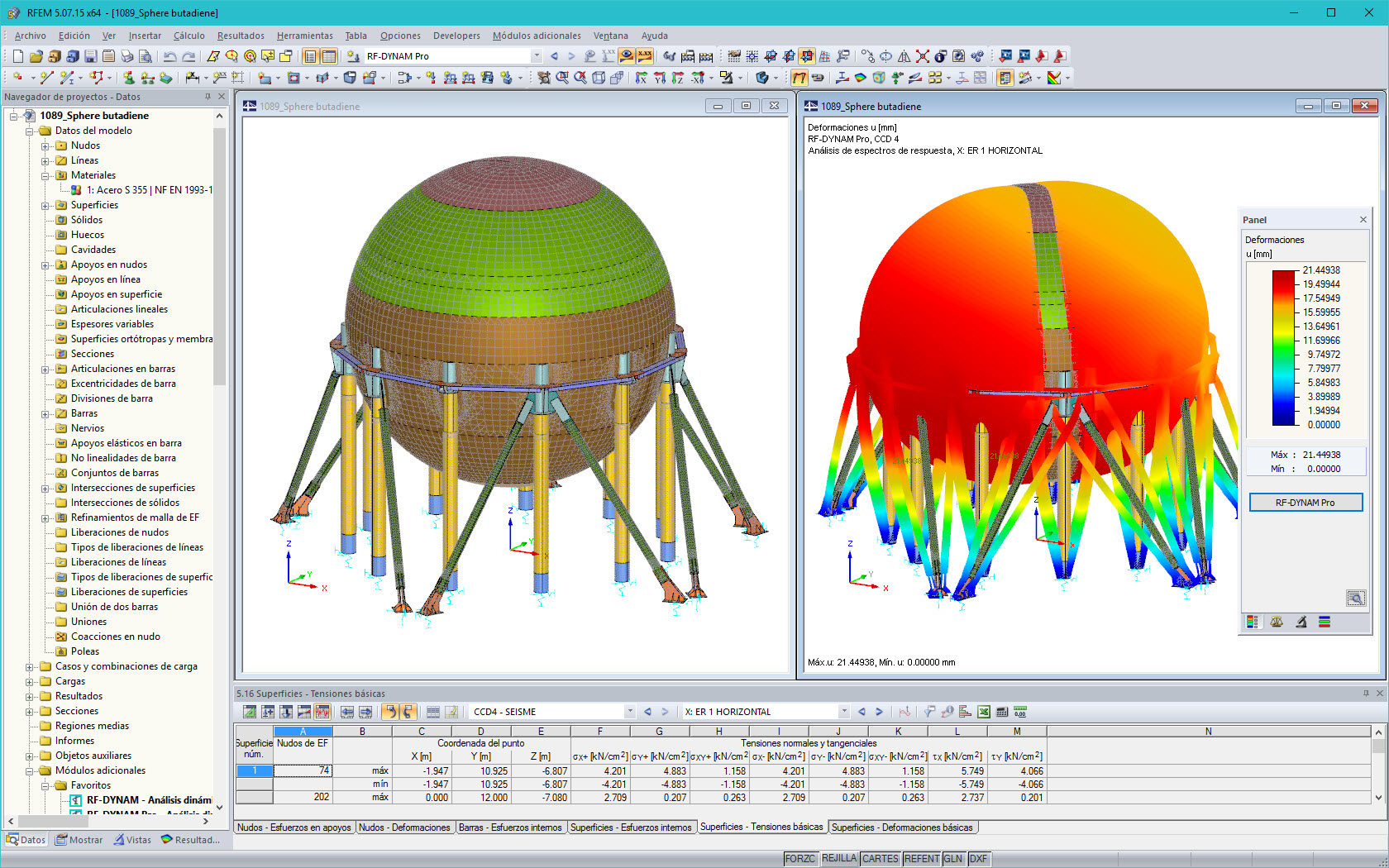Activate the New model icon
Viewport: 1389px width, 868px height.
click(16, 56)
